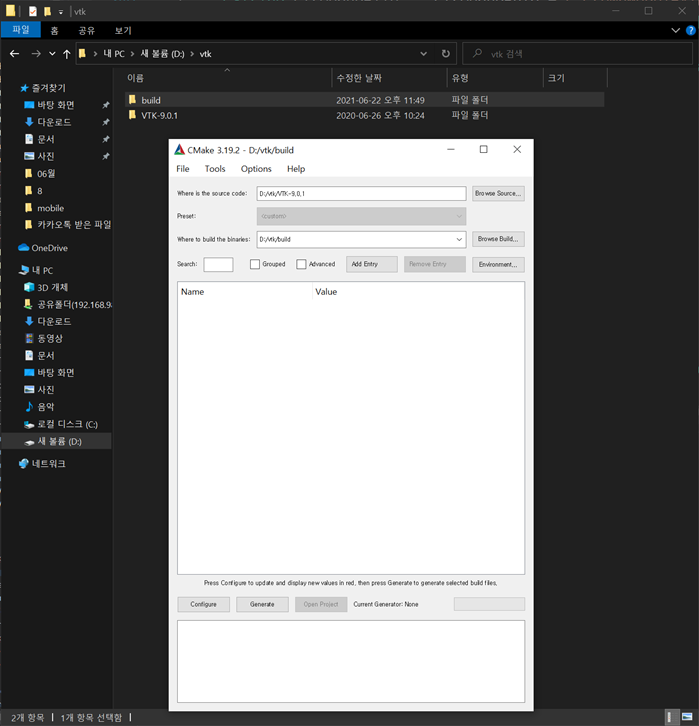Click Browse Source button
699x726 pixels.
498,194
